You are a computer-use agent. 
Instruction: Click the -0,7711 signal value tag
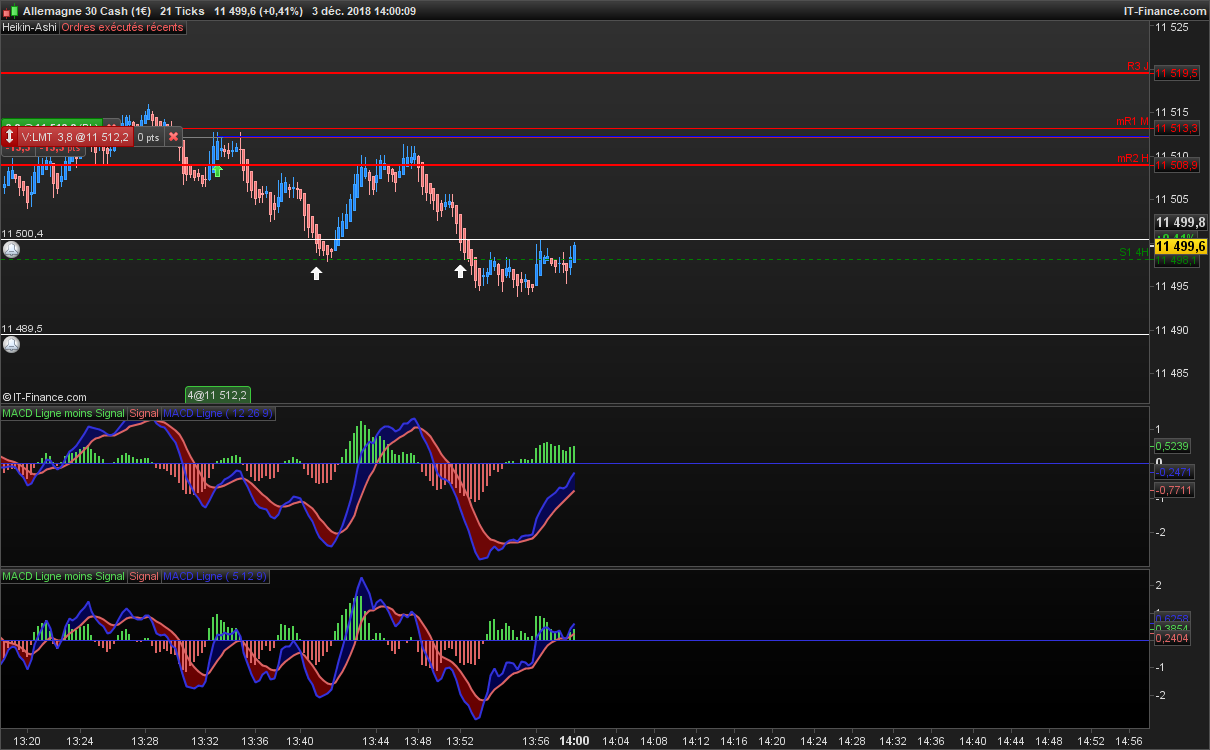(x=1172, y=490)
